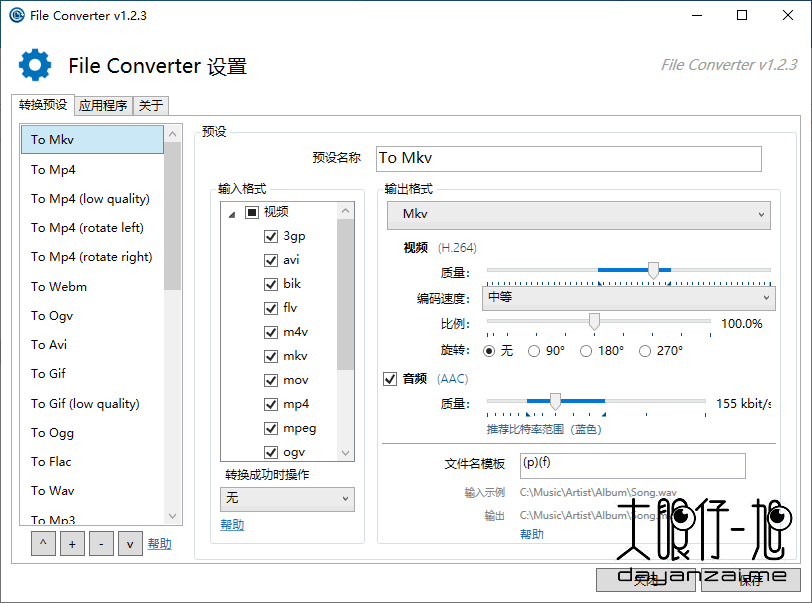Screen dimensions: 812x603
Task: Select the To Ogg preset
Action: click(x=92, y=433)
